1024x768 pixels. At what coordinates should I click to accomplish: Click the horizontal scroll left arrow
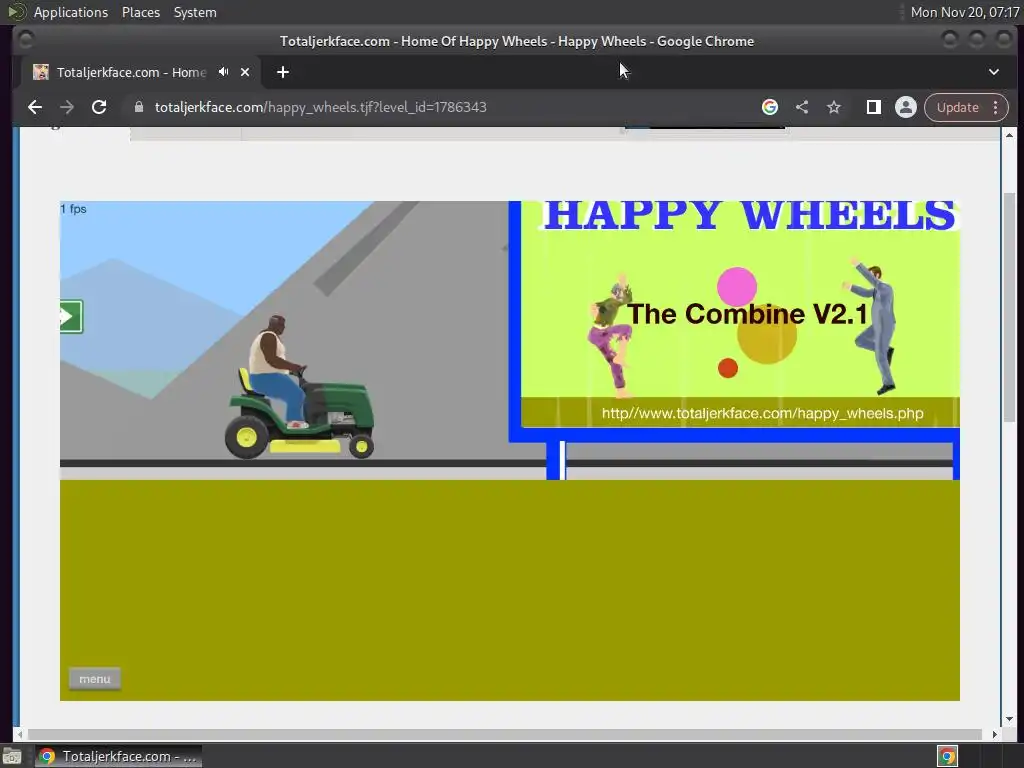20,735
